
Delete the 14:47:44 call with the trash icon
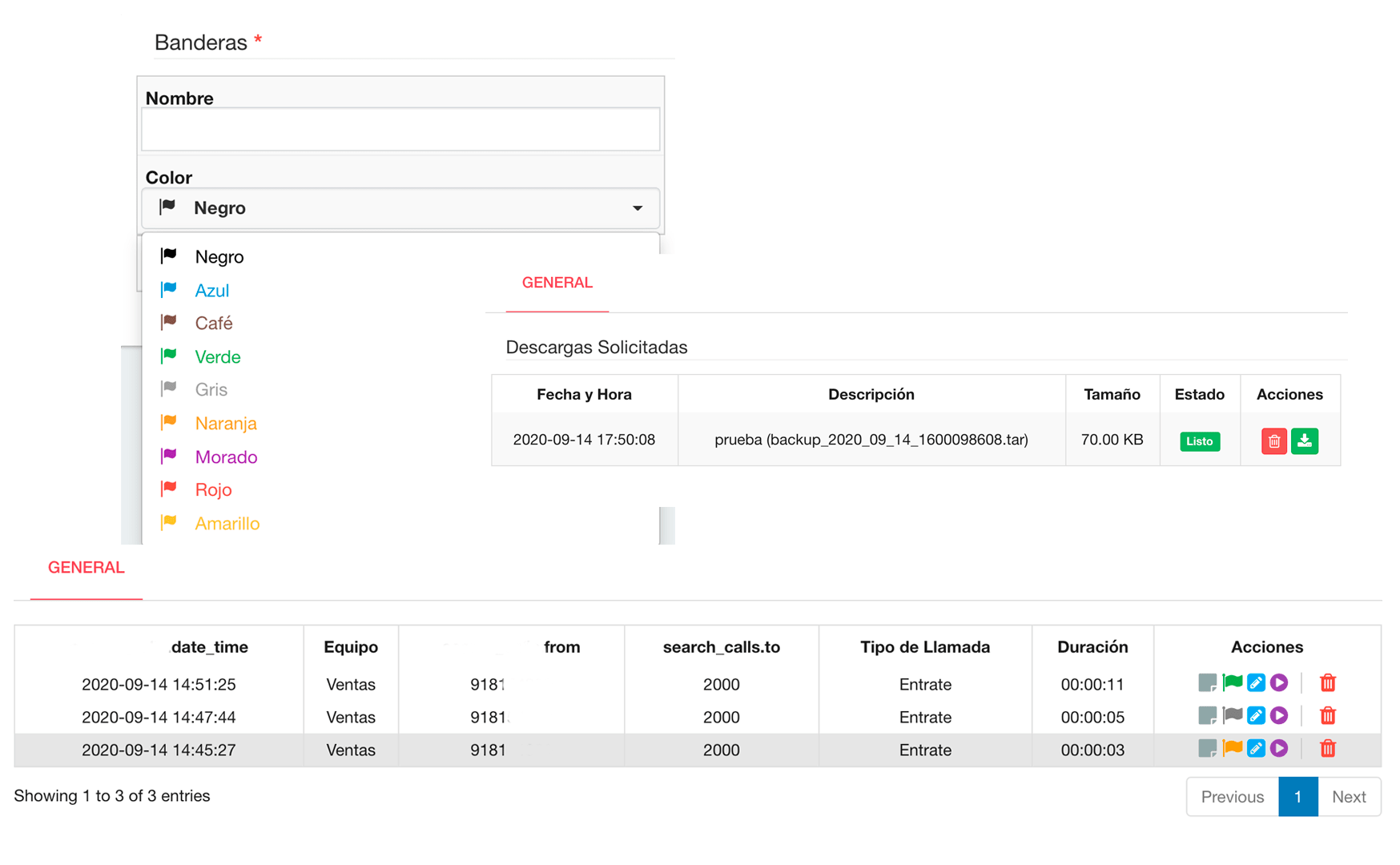click(x=1328, y=716)
